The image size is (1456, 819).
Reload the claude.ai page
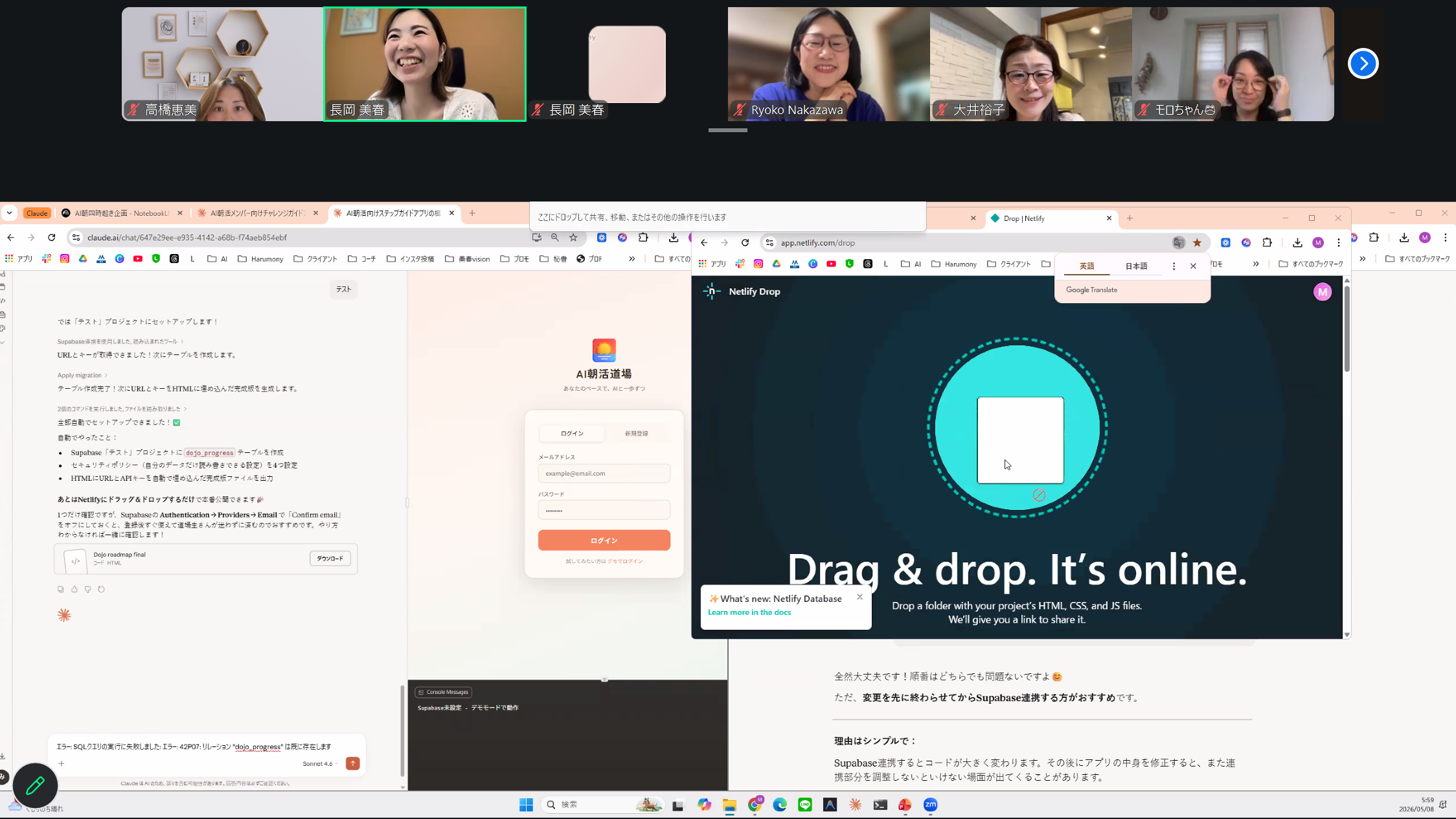[52, 237]
